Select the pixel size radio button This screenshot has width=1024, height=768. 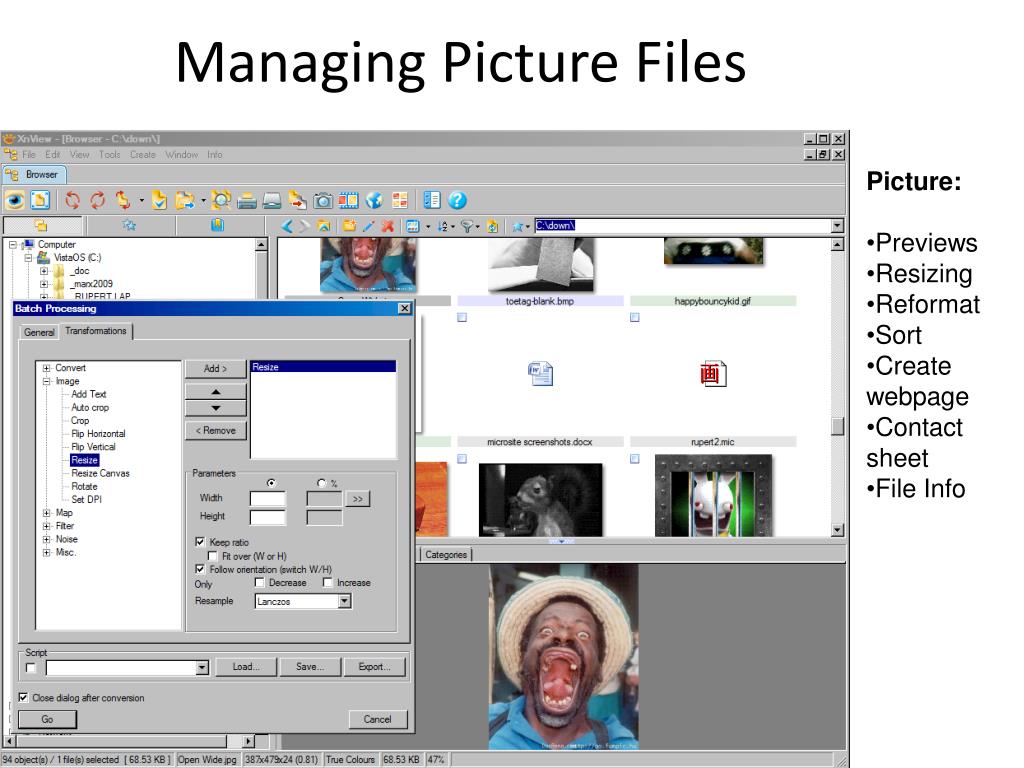click(271, 483)
